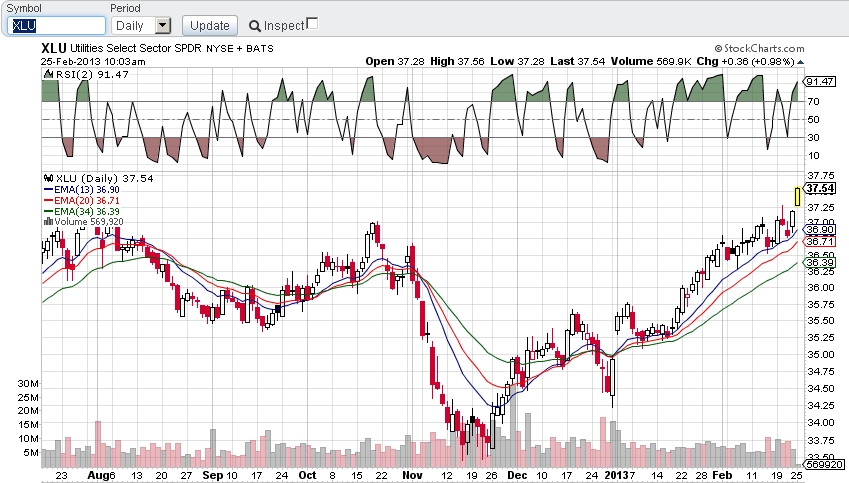Image resolution: width=849 pixels, height=483 pixels.
Task: Click the 91.47 RSI value tag
Action: [820, 82]
